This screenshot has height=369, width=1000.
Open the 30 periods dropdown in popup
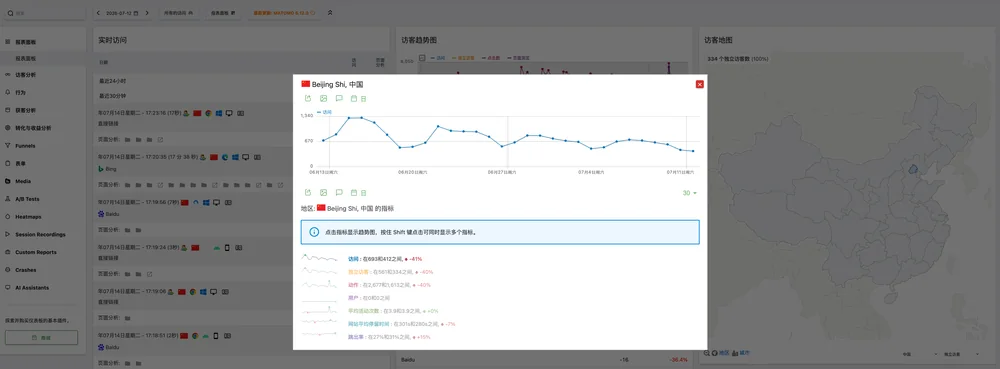click(689, 192)
